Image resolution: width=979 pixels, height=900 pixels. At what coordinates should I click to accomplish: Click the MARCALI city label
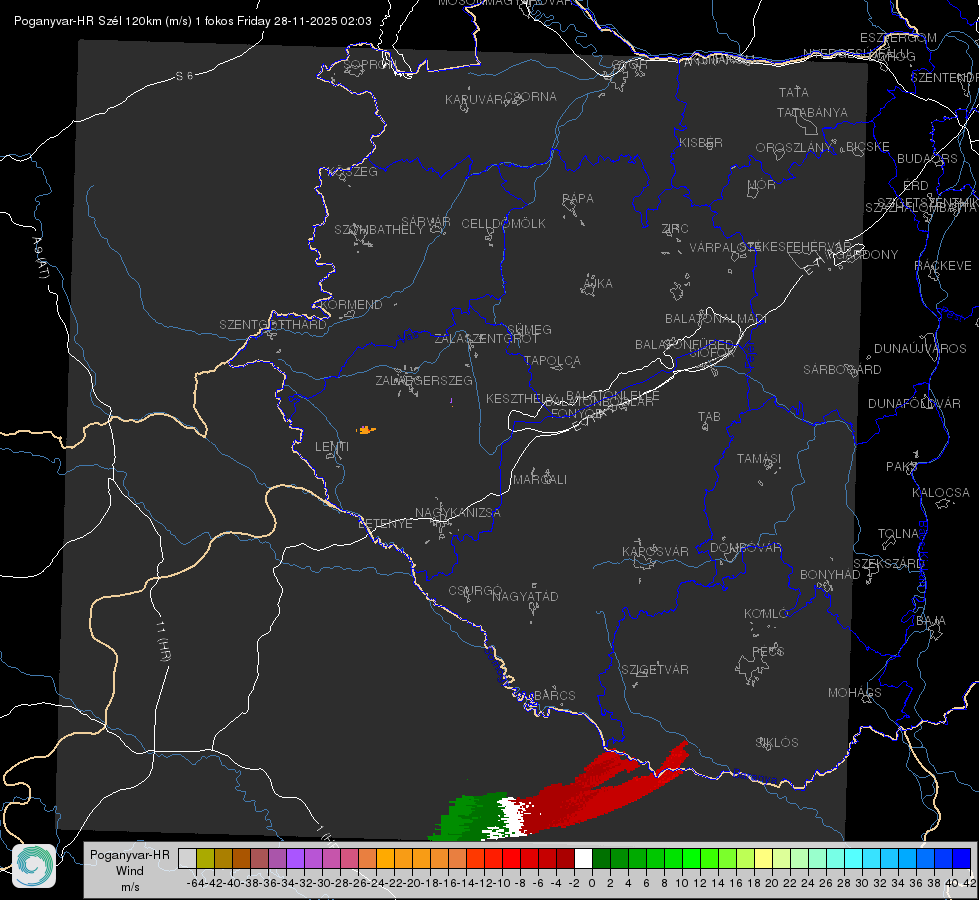point(540,480)
